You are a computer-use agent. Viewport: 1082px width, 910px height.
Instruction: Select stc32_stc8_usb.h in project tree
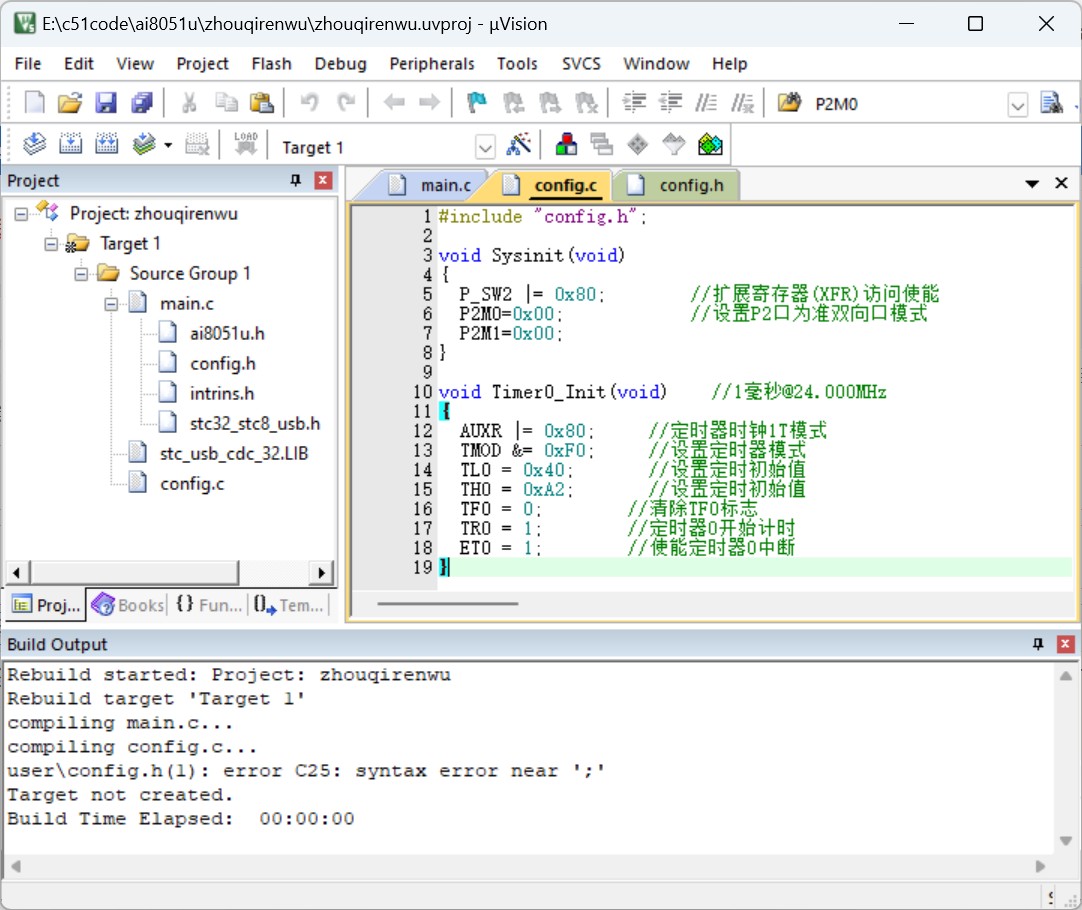point(255,424)
